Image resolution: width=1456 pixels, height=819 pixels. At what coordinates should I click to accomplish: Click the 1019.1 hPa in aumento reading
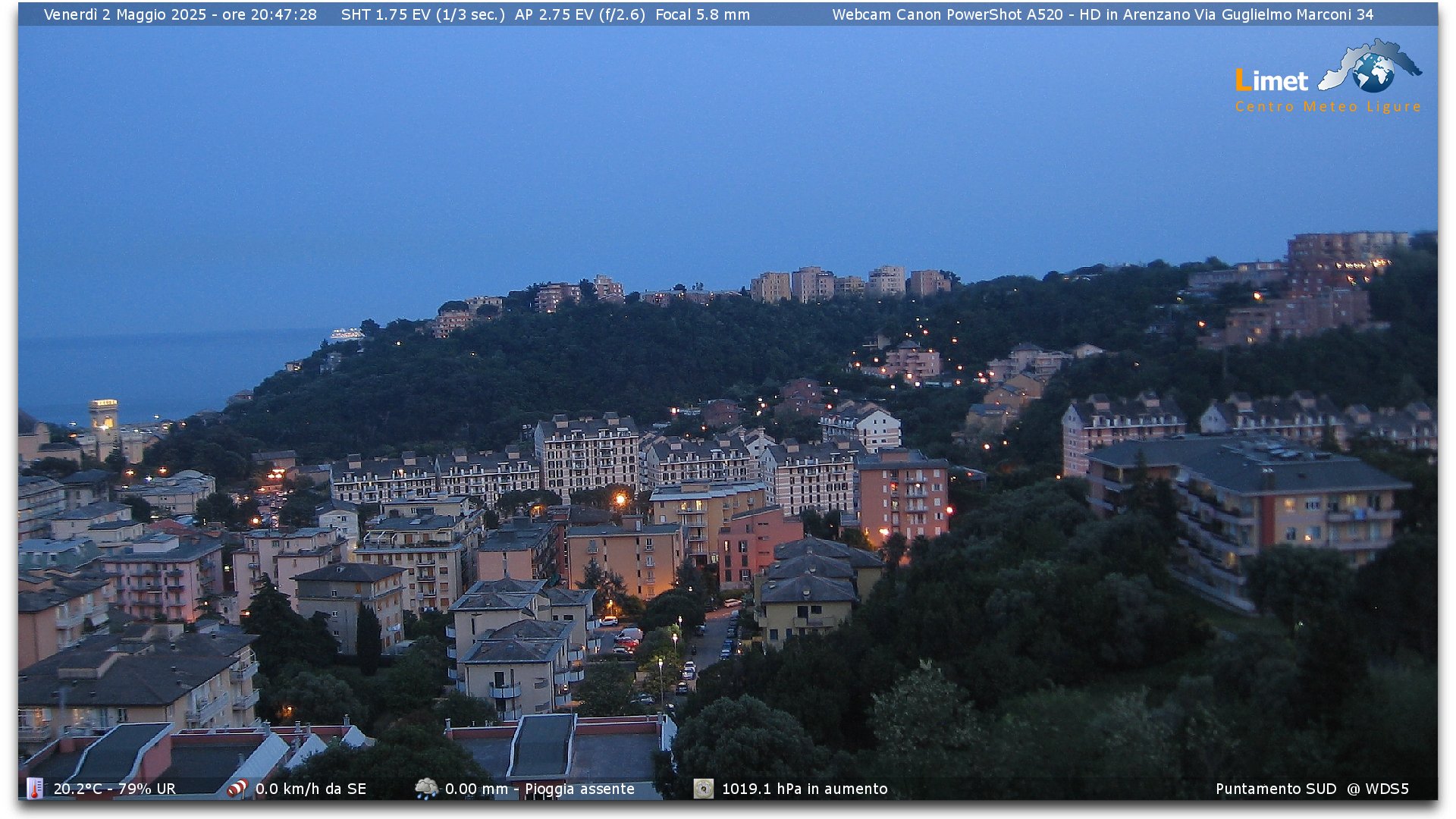coord(805,789)
